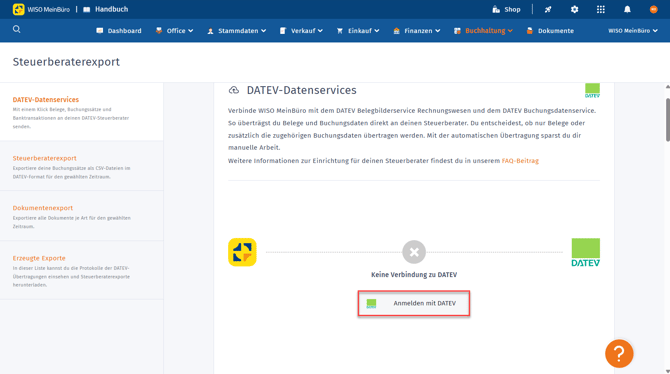Expand the Office dropdown menu

(x=174, y=31)
